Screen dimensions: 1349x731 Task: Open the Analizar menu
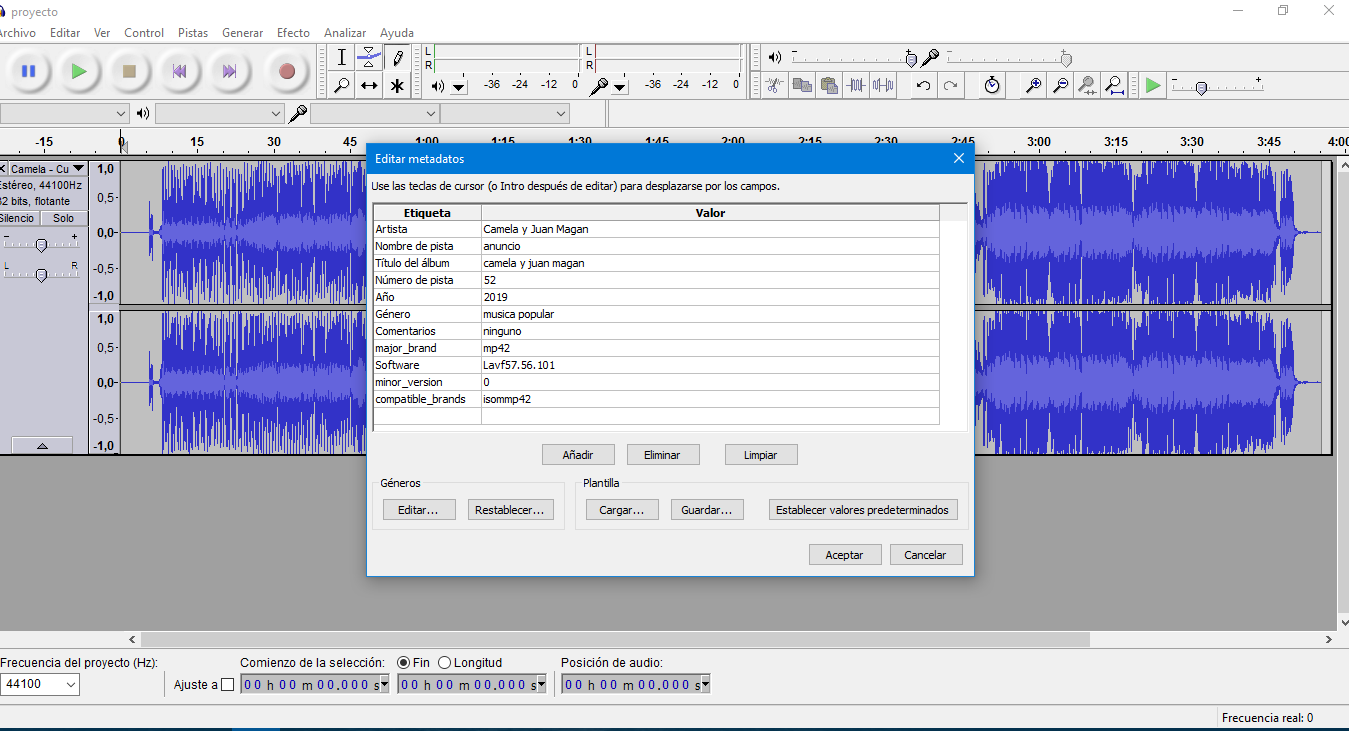tap(345, 33)
